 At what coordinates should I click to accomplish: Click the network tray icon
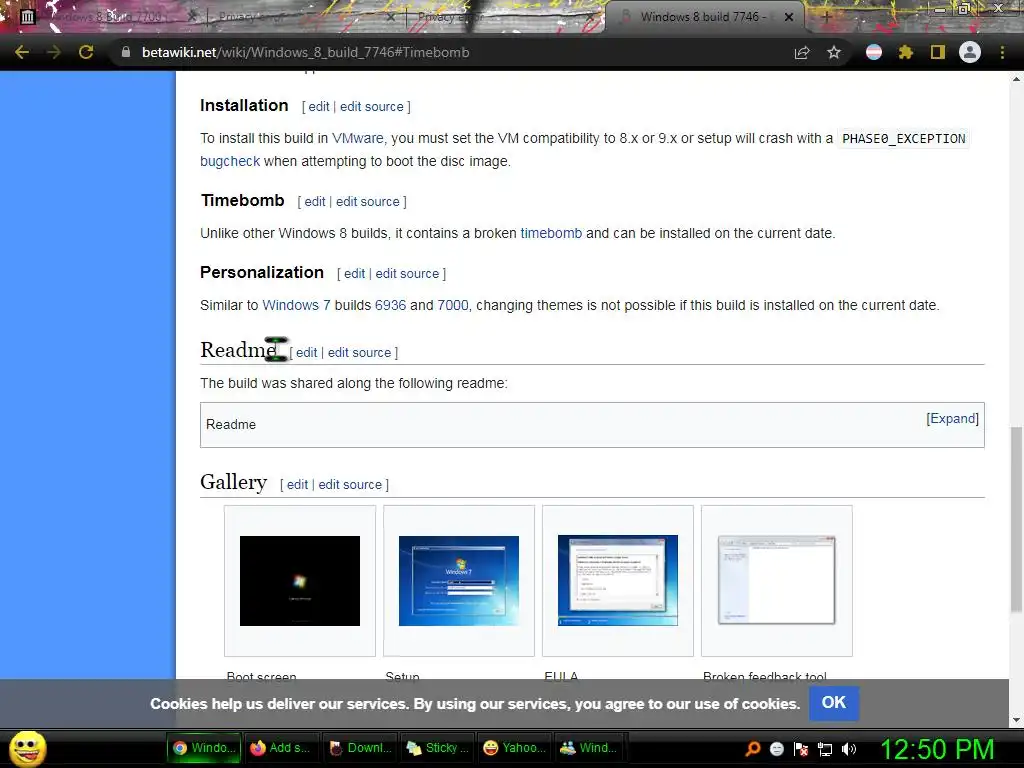click(x=825, y=750)
